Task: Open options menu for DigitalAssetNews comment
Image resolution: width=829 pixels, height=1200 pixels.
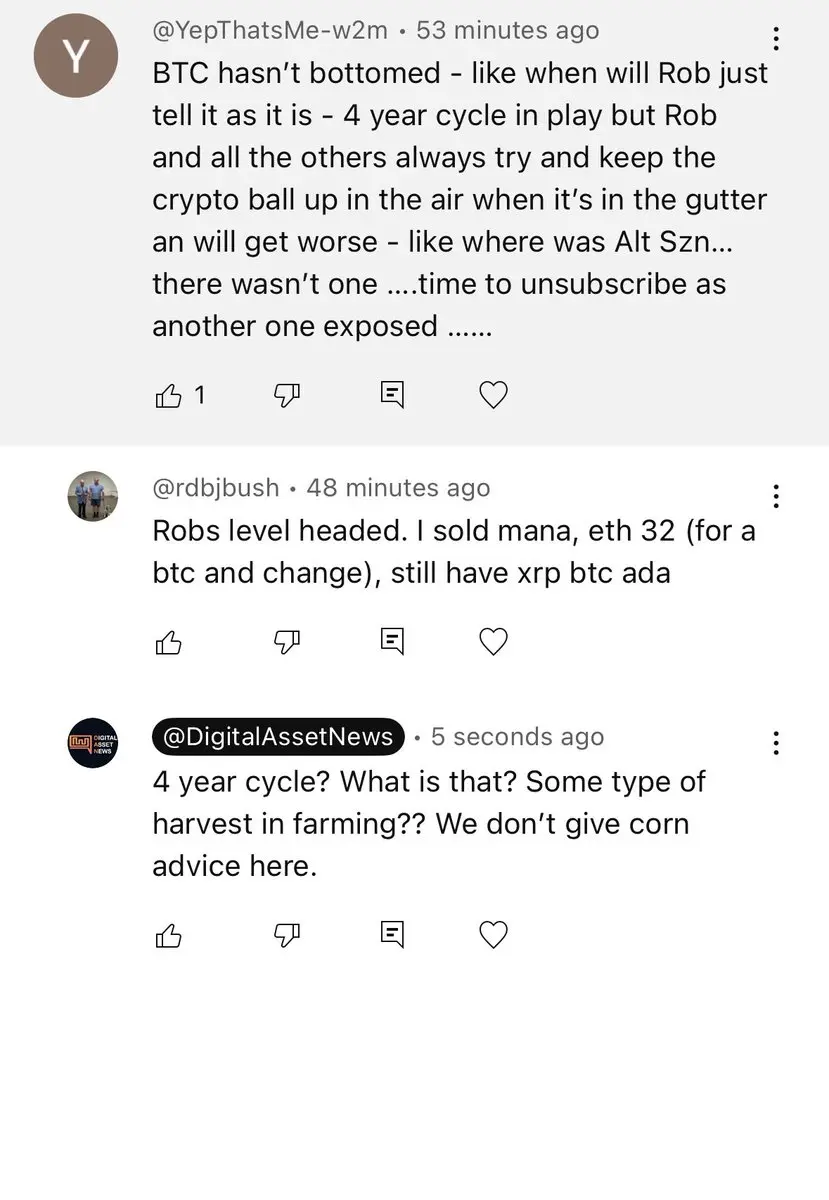Action: (x=776, y=743)
